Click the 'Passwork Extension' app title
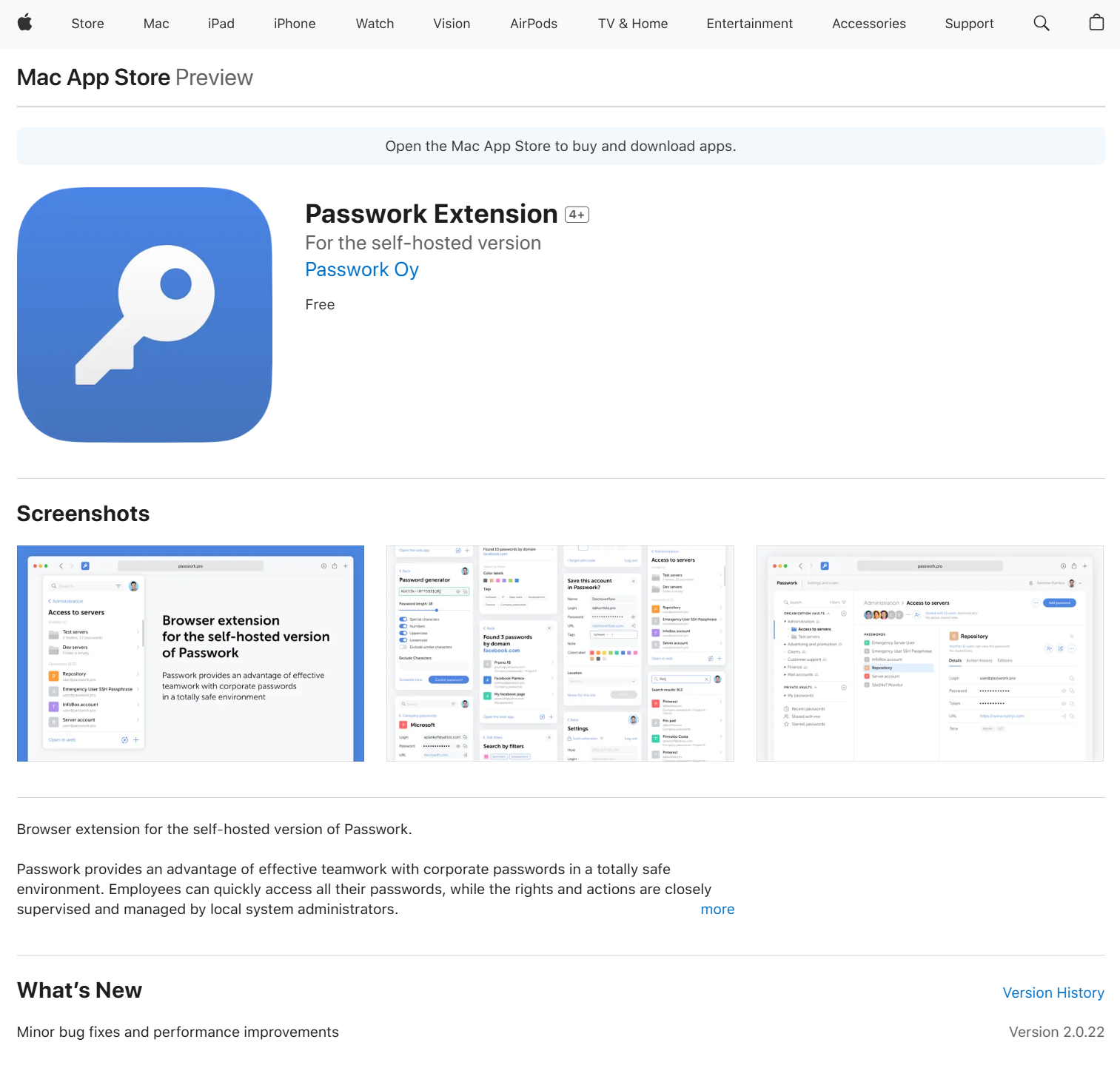1120x1068 pixels. point(432,214)
